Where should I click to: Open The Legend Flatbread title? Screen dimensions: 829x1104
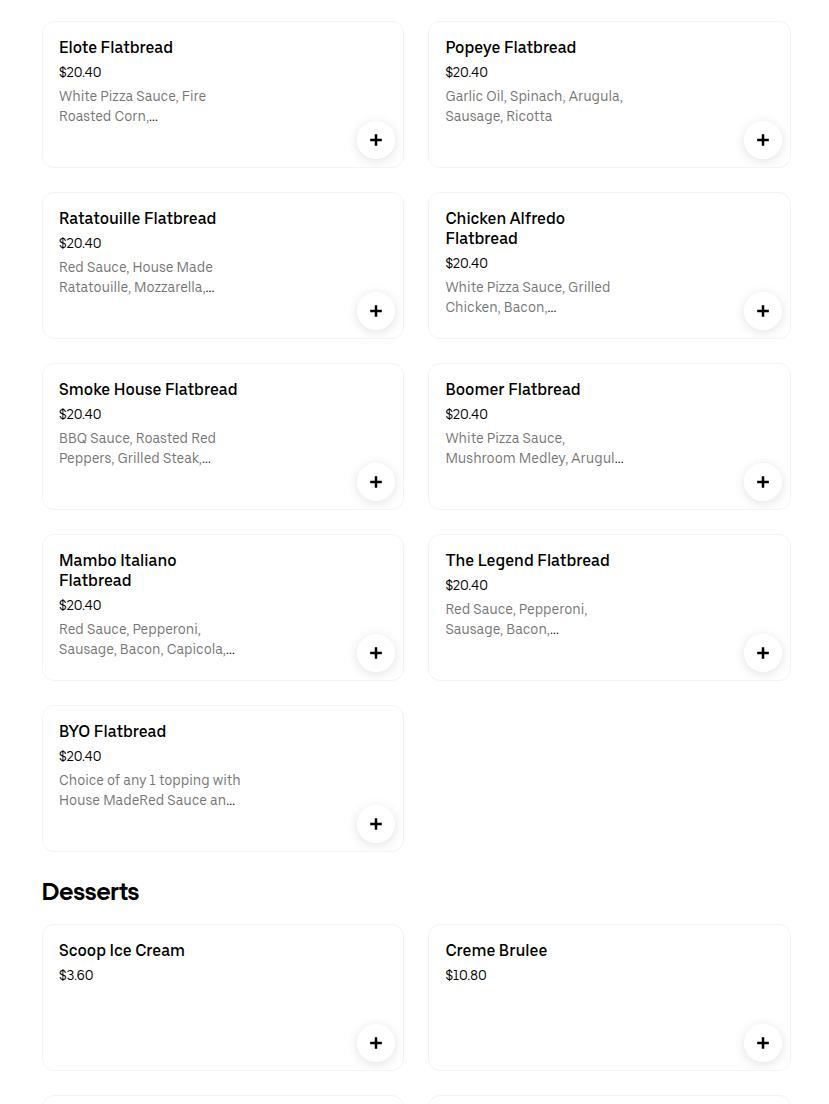point(527,560)
